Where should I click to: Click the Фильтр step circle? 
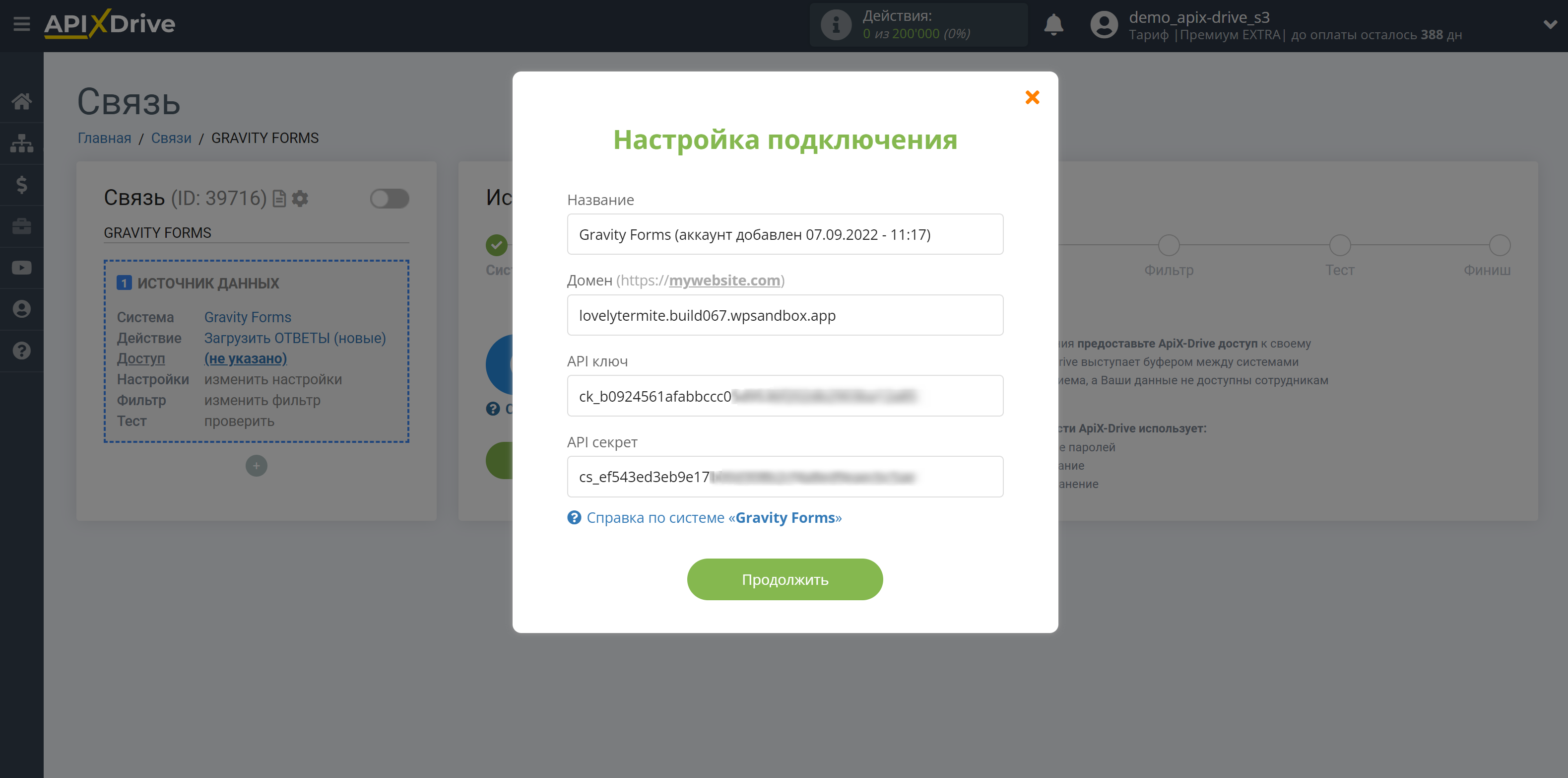coord(1169,246)
